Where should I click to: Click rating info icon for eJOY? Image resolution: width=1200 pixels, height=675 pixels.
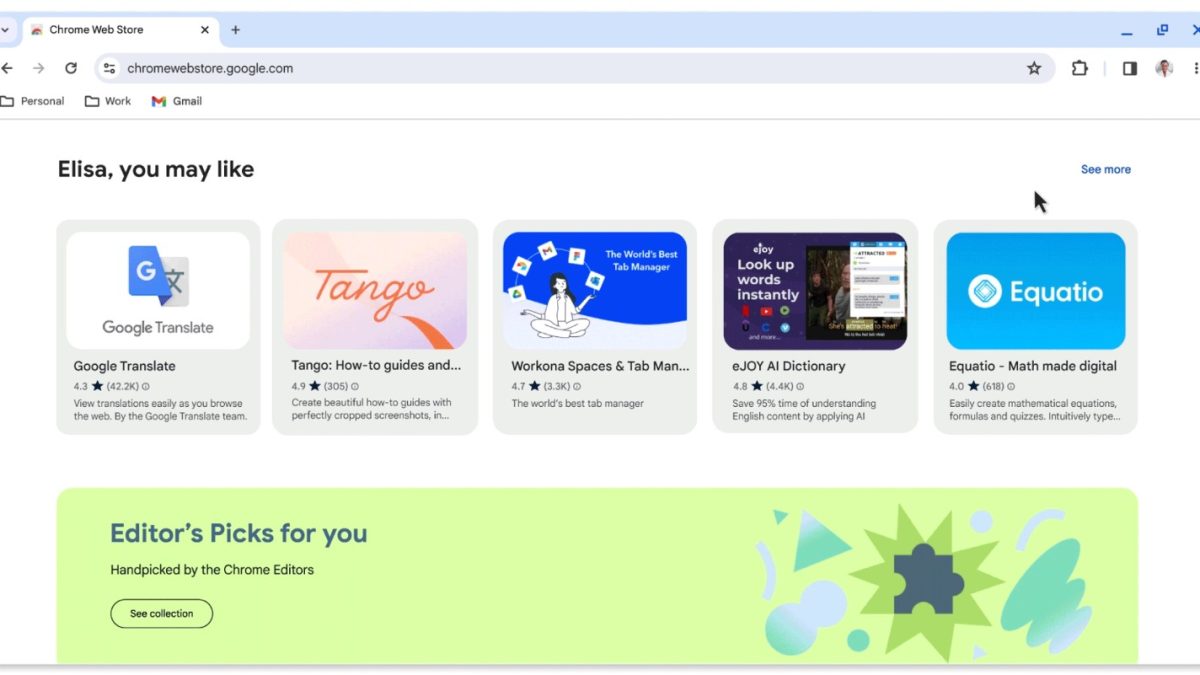799,386
